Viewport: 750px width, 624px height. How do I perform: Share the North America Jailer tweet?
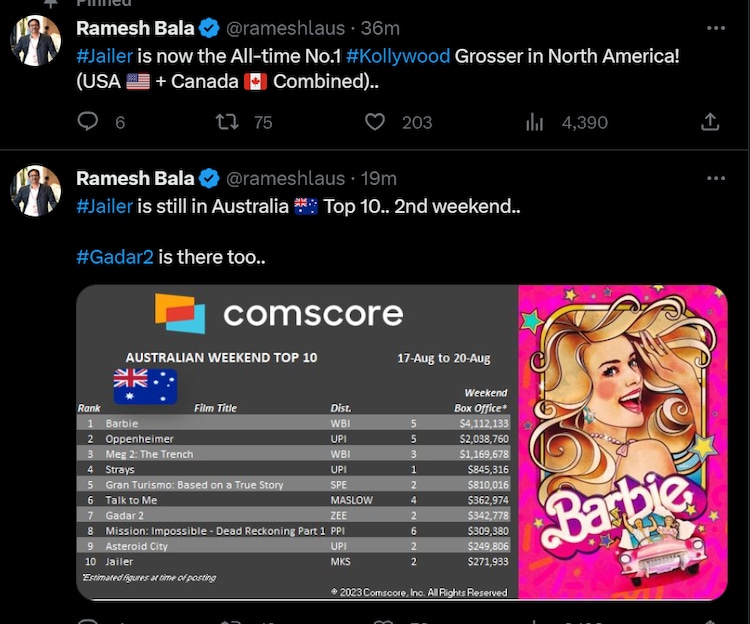click(710, 122)
